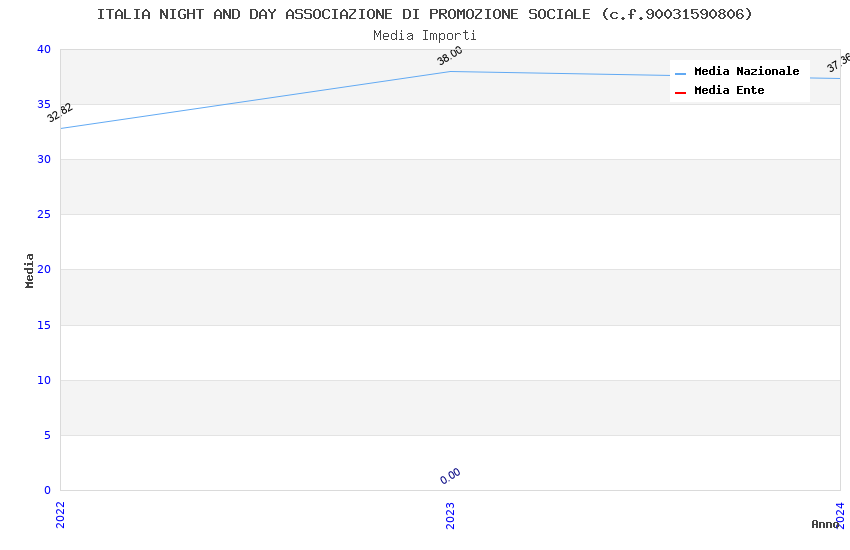Screen dimensions: 850x550
Task: Click the chart title with c.f.90031590806
Action: (x=425, y=14)
